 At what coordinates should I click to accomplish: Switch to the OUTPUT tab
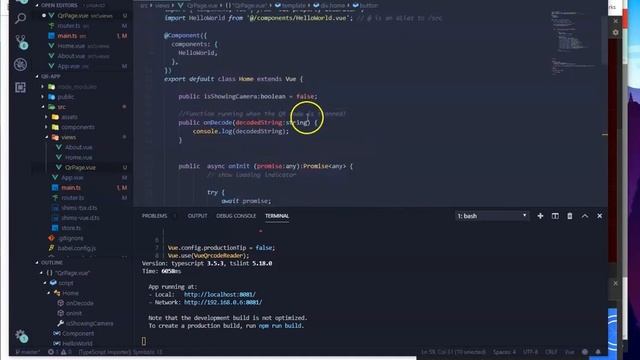pyautogui.click(x=198, y=216)
